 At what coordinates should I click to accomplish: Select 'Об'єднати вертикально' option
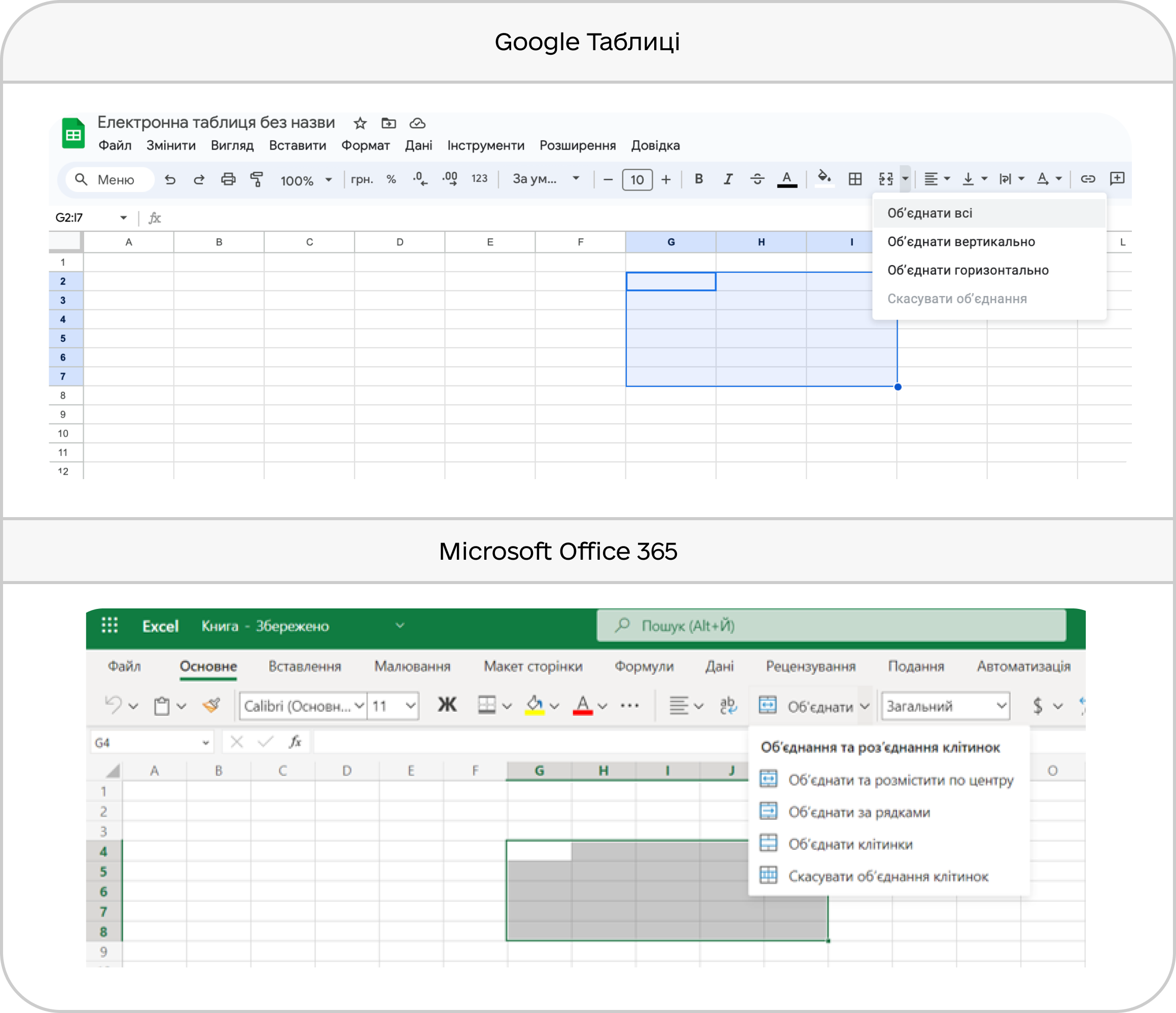[989, 242]
